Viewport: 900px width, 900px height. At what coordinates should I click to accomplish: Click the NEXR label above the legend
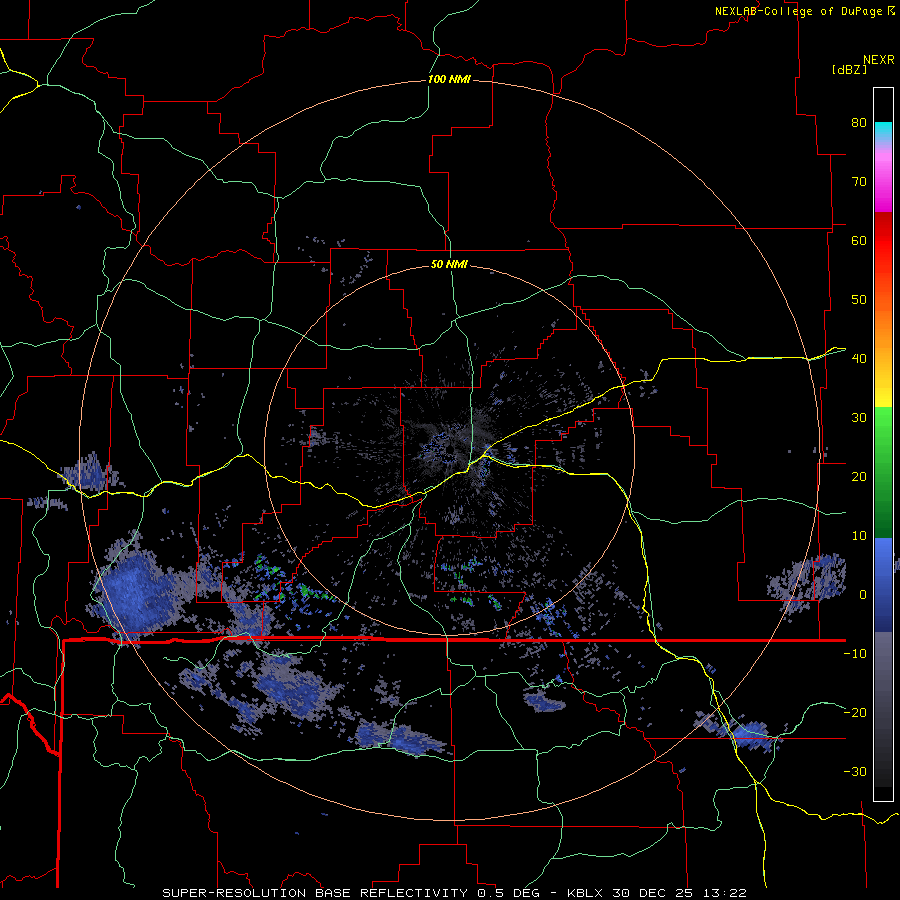click(879, 60)
